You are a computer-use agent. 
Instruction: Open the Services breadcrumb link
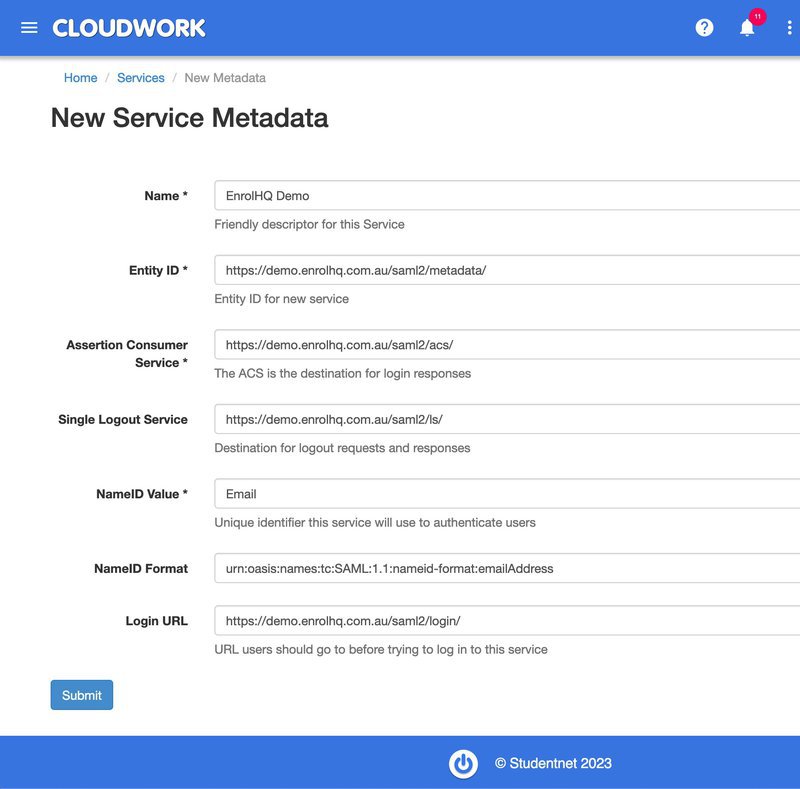(141, 77)
